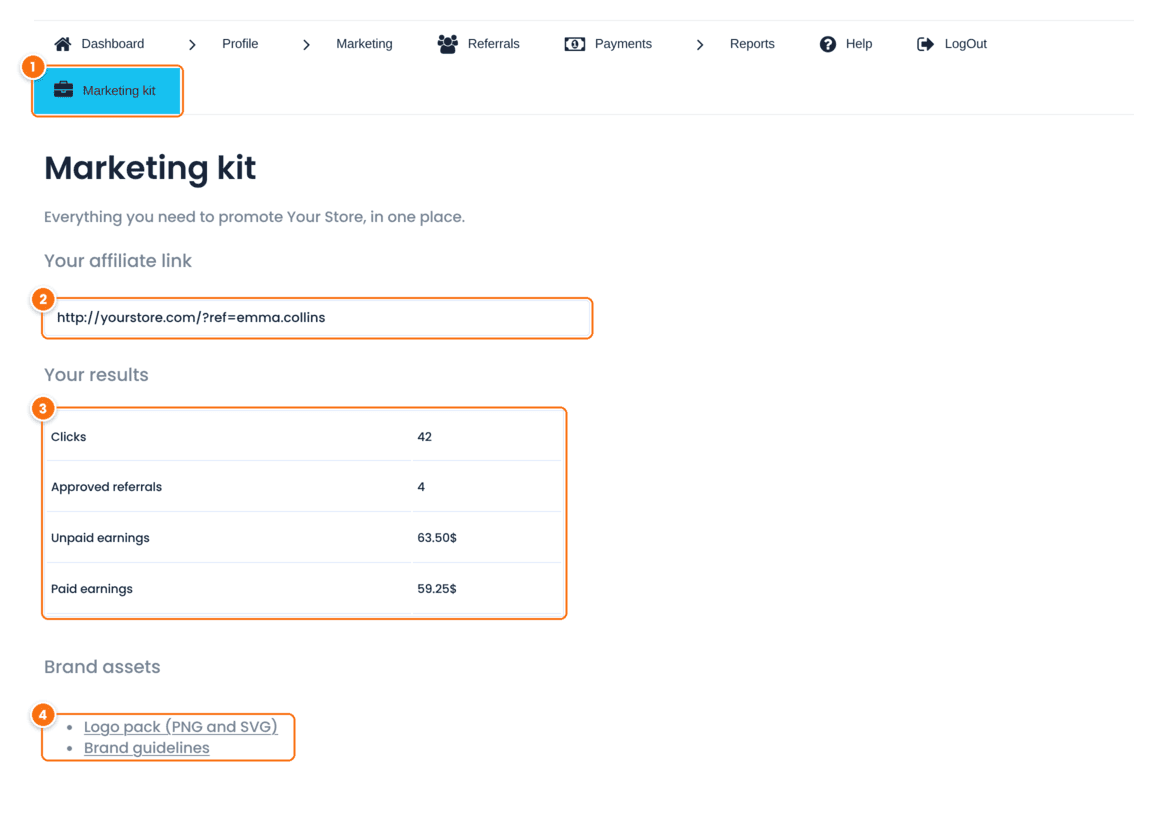The image size is (1168, 832).
Task: Click the Payments money icon
Action: [x=574, y=44]
